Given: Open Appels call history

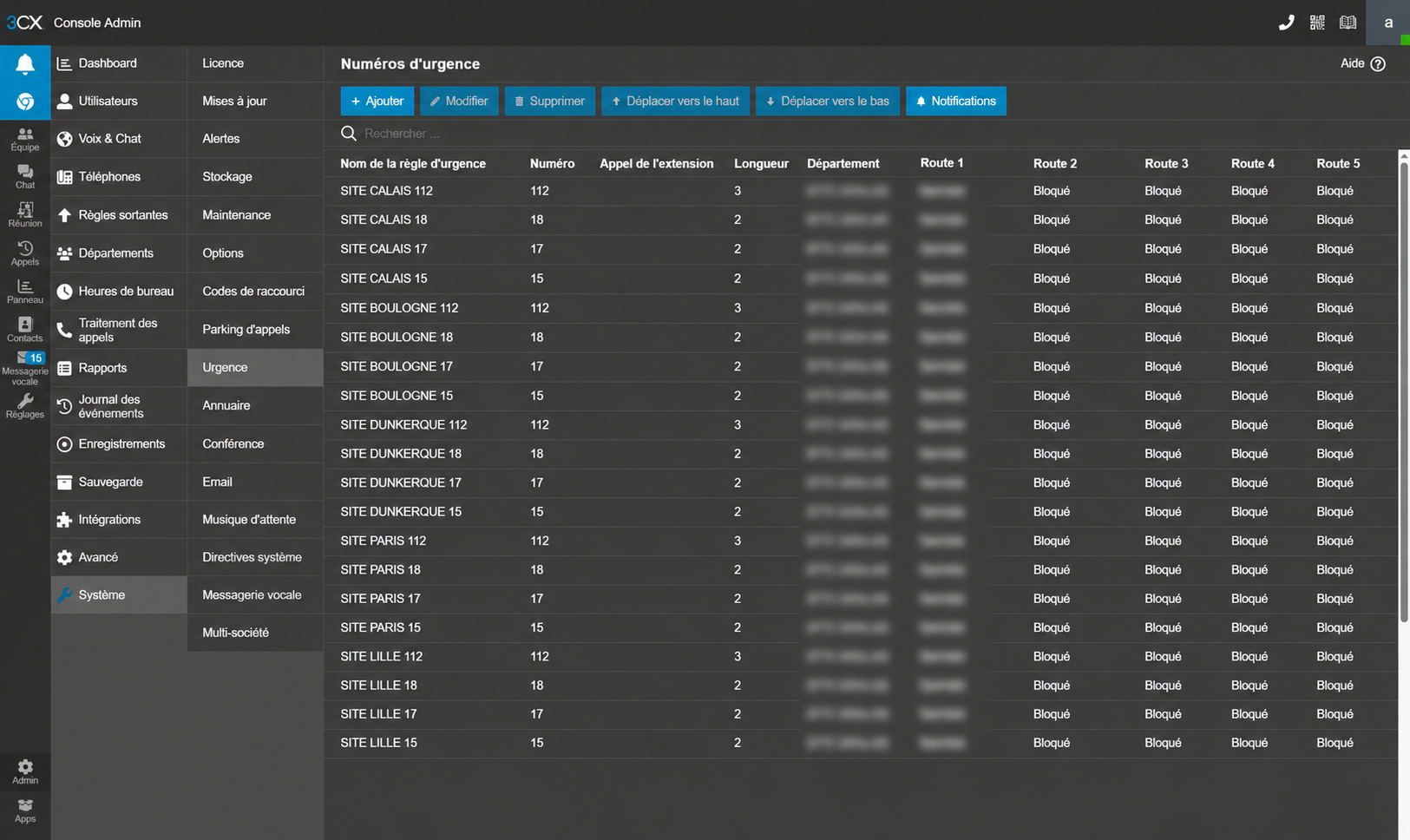Looking at the screenshot, I should point(25,253).
